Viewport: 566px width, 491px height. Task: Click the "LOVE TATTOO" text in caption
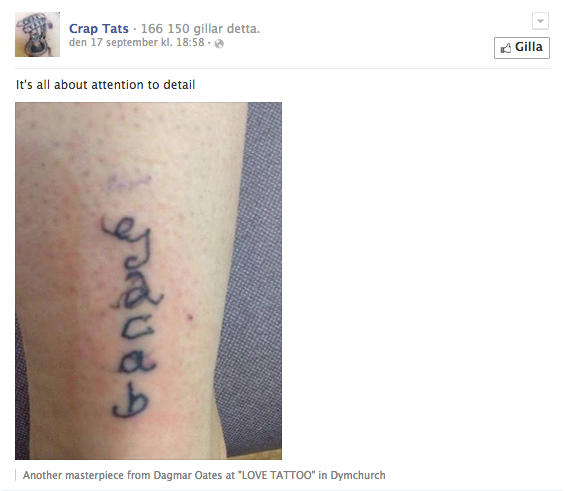pos(276,475)
